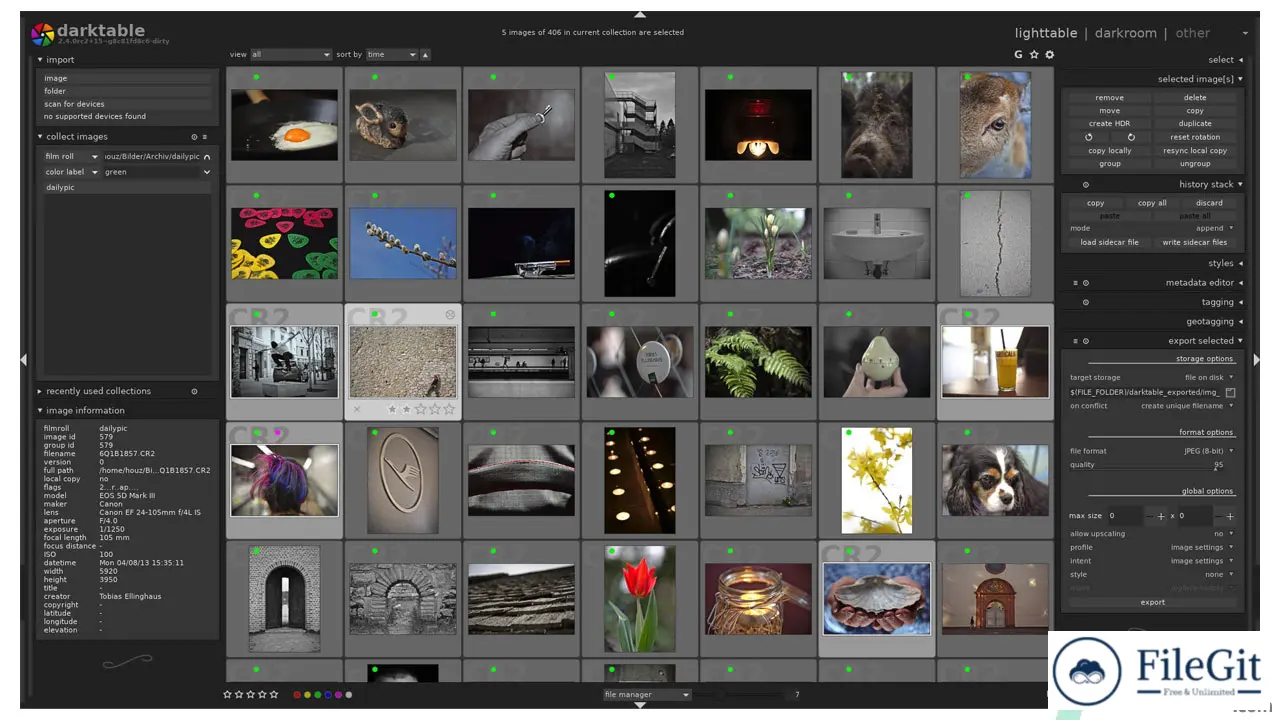Set one-star rating in bottom toolbar

tap(228, 694)
